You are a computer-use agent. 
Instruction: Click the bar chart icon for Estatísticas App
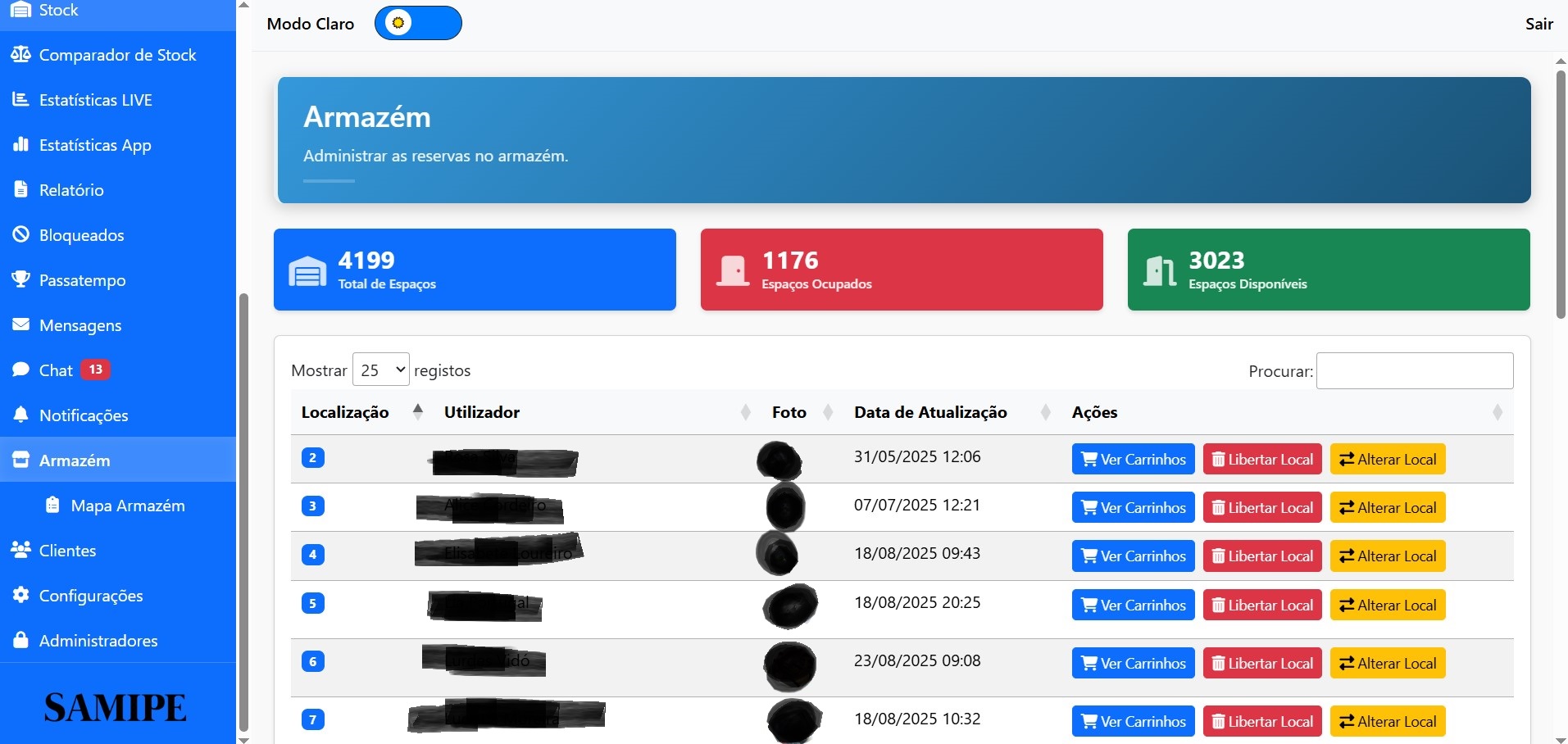(20, 144)
